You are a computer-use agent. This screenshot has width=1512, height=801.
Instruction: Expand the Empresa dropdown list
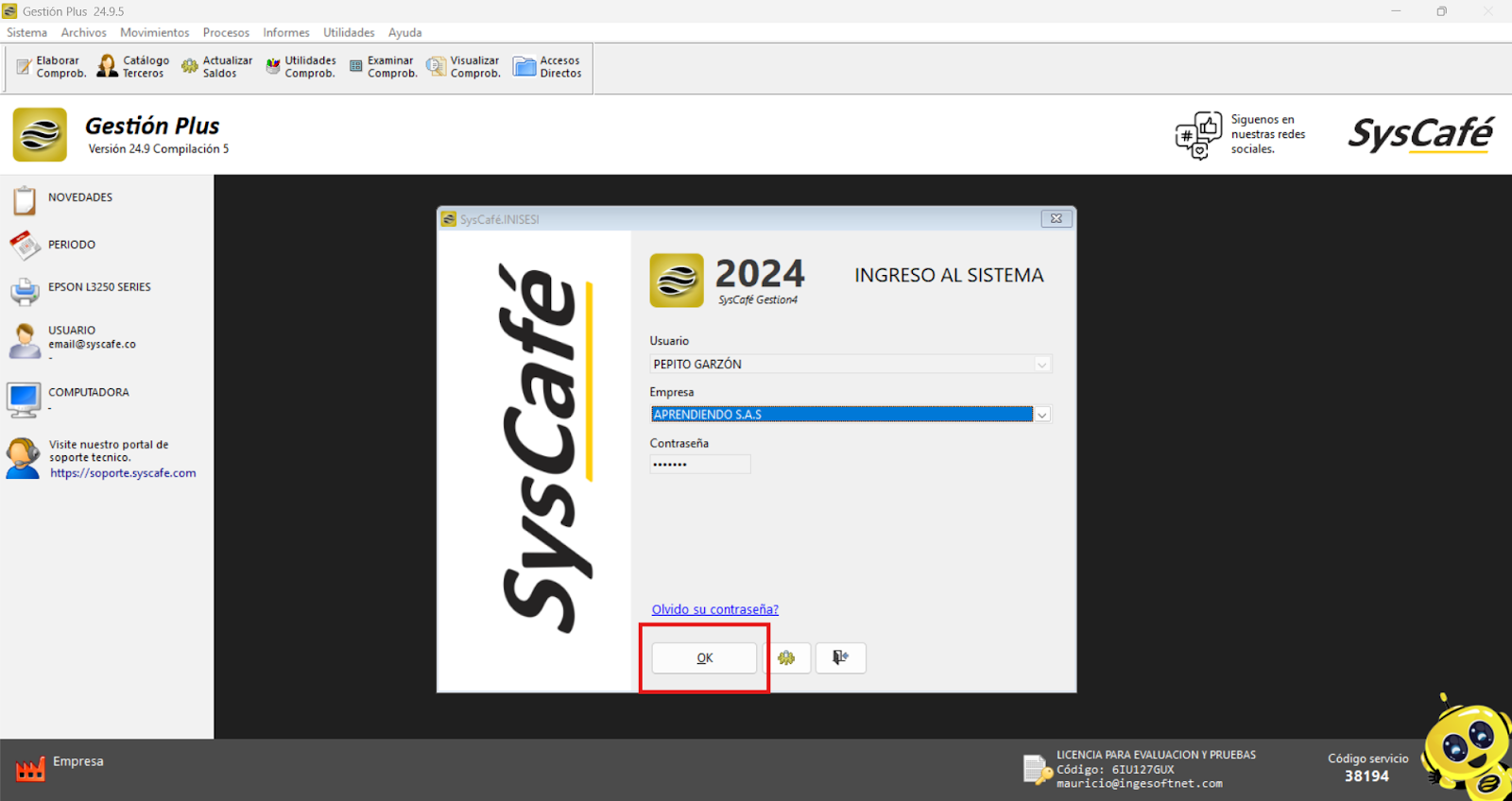click(1041, 415)
